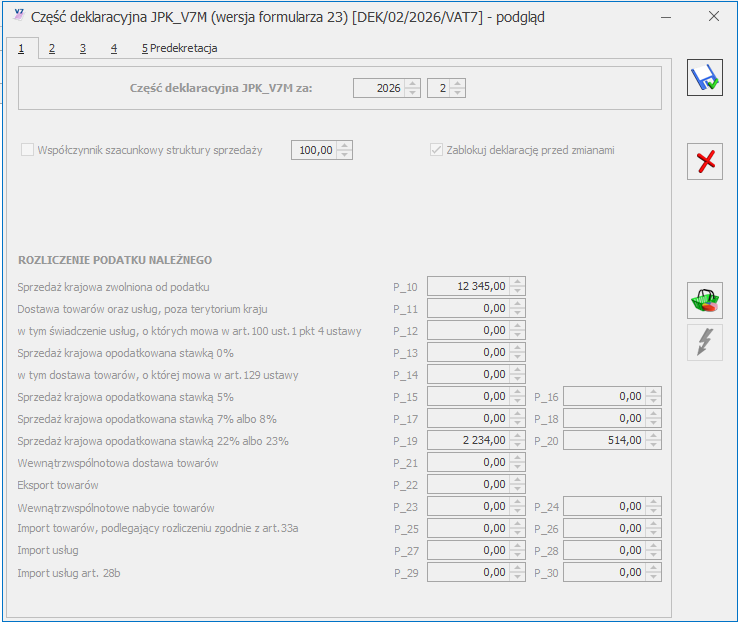
Task: Increase the 100,00 coefficient spinner
Action: pyautogui.click(x=345, y=145)
